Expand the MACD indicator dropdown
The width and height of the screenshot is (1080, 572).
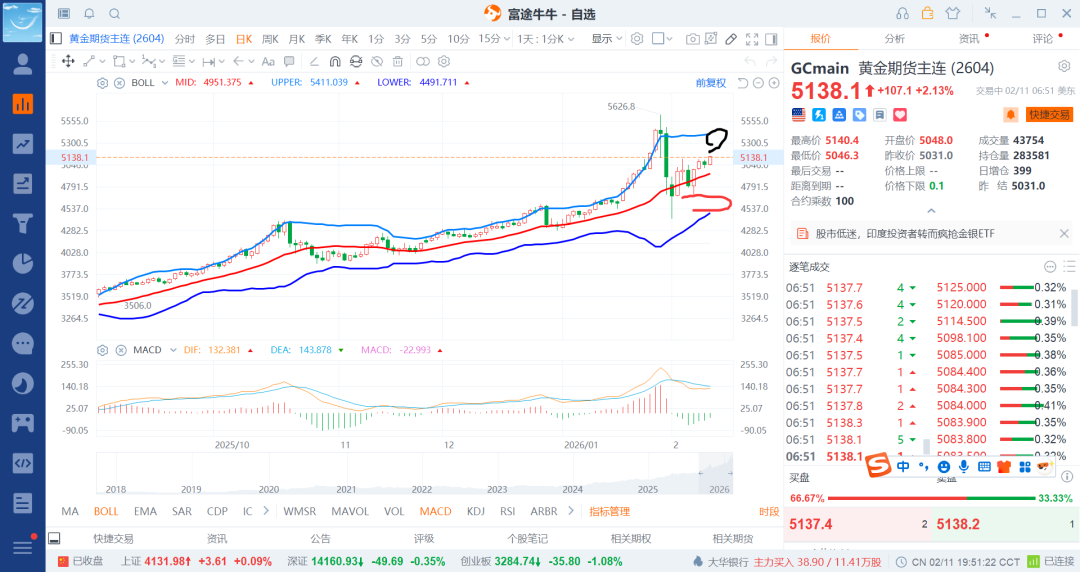(173, 350)
